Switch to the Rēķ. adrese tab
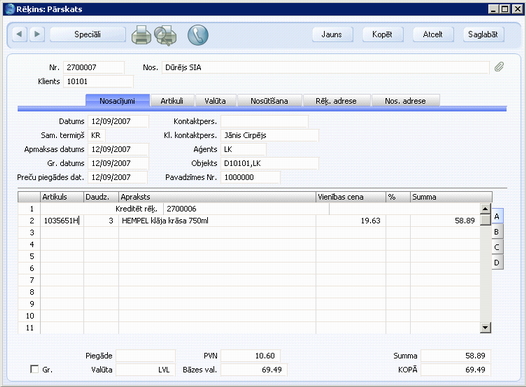 (x=336, y=101)
